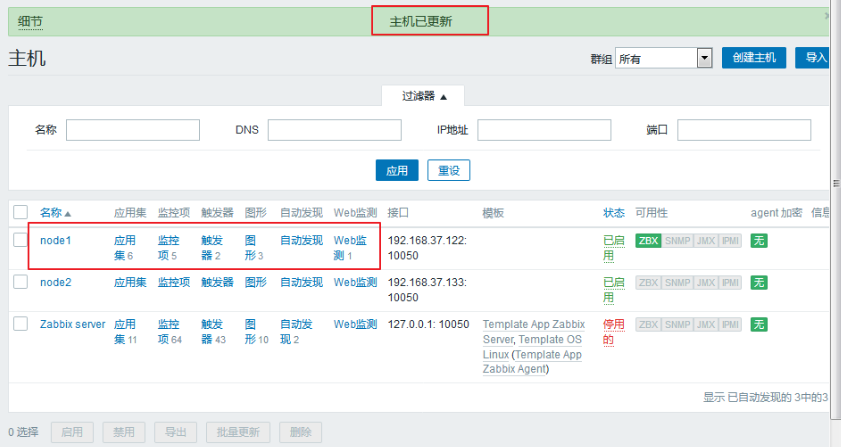Viewport: 841px width, 447px height.
Task: Open node1 触发器 2 triggers
Action: tap(212, 247)
